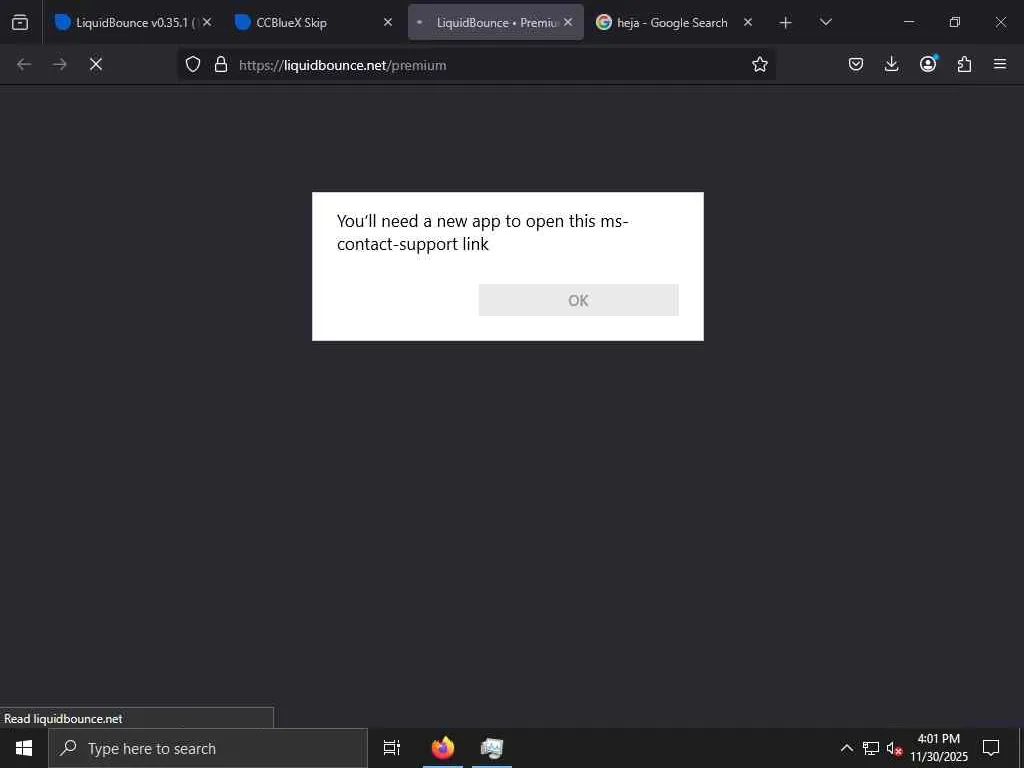Click the taskbar app beside Firefox
This screenshot has height=768, width=1024.
[x=492, y=748]
